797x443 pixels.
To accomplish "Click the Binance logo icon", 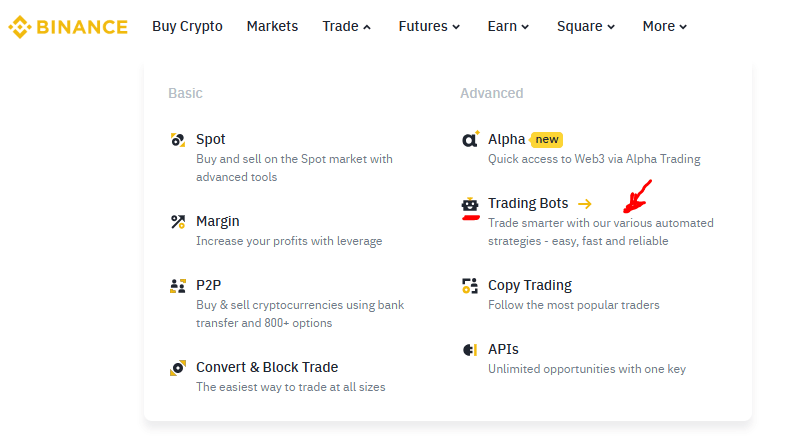I will pyautogui.click(x=19, y=27).
